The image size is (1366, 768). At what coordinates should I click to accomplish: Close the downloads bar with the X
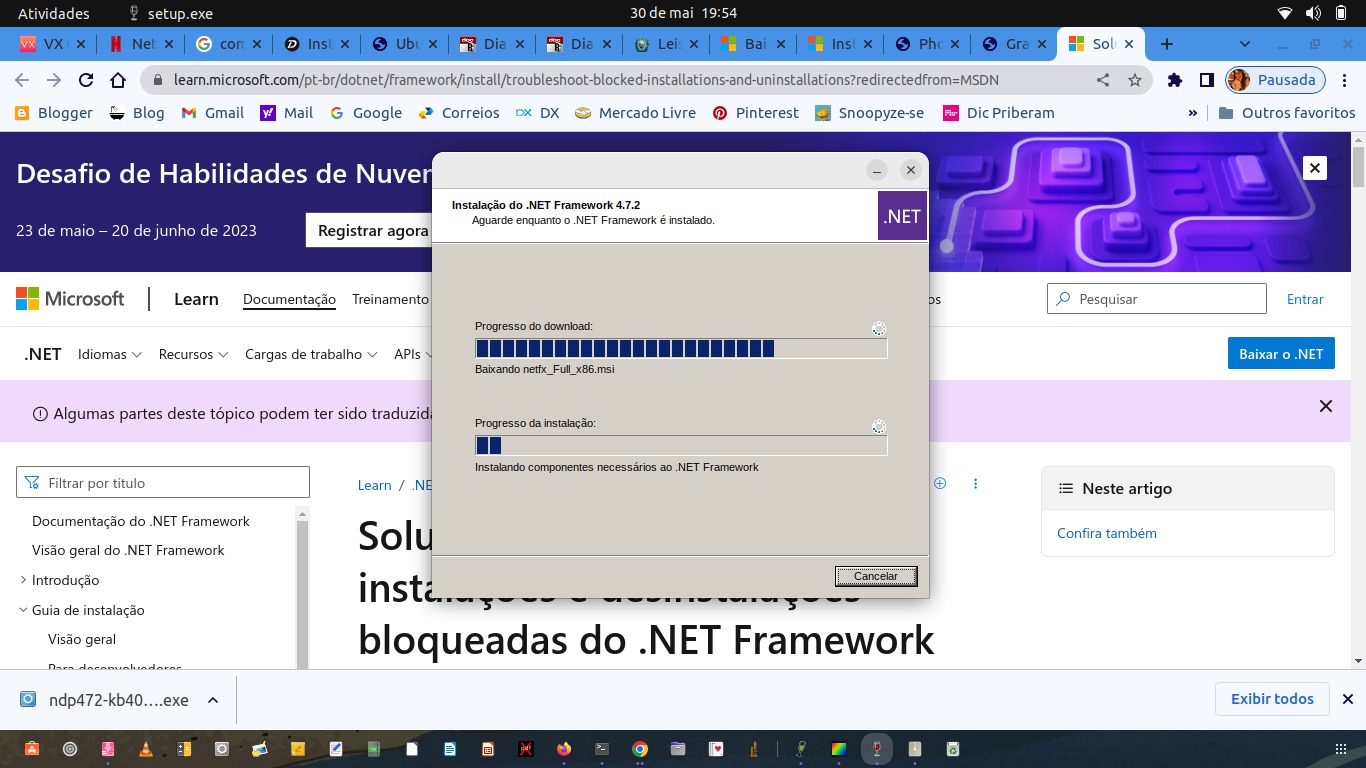coord(1348,699)
